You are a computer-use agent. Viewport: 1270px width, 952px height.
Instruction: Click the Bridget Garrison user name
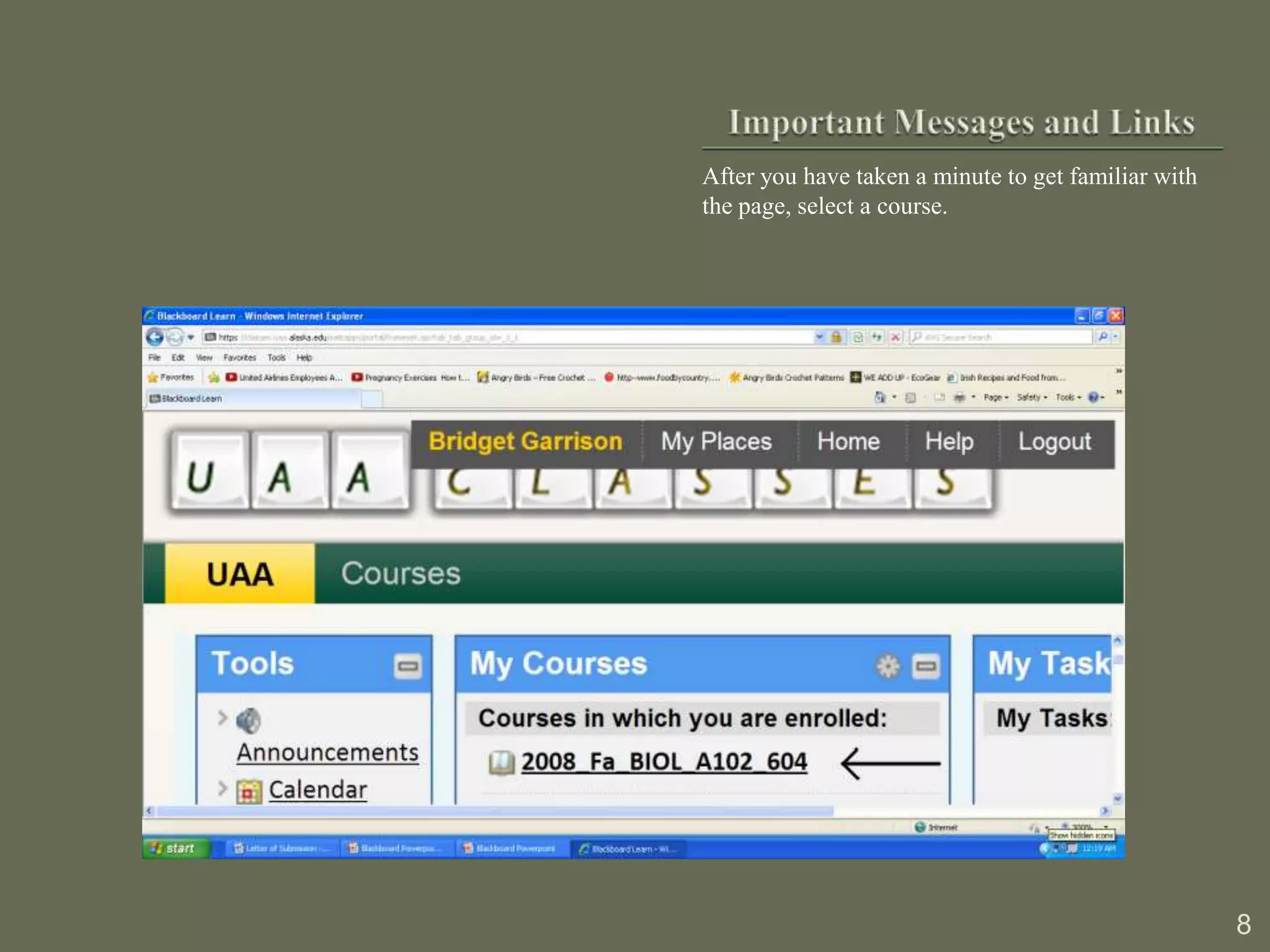click(x=525, y=442)
